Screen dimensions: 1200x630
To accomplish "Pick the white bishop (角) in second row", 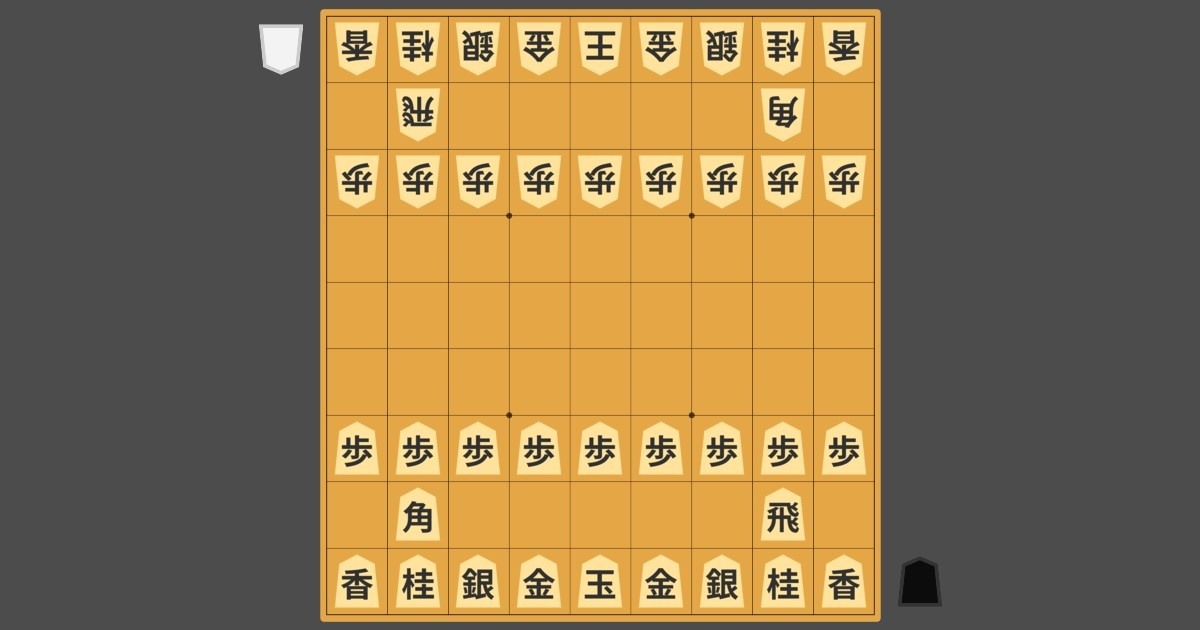I will [x=783, y=115].
